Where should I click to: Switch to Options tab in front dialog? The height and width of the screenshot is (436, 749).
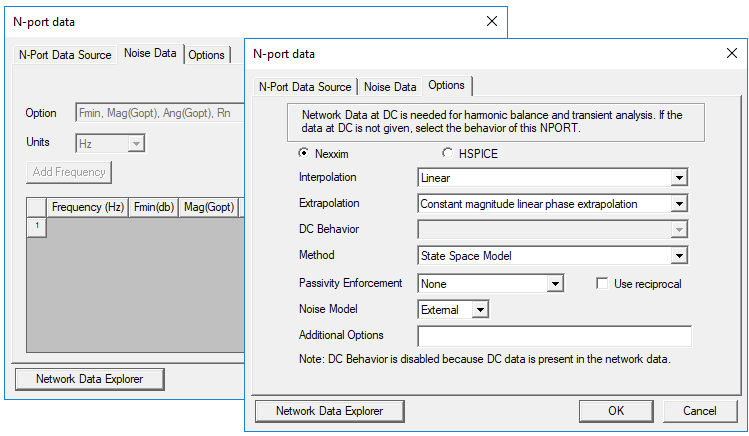click(446, 85)
